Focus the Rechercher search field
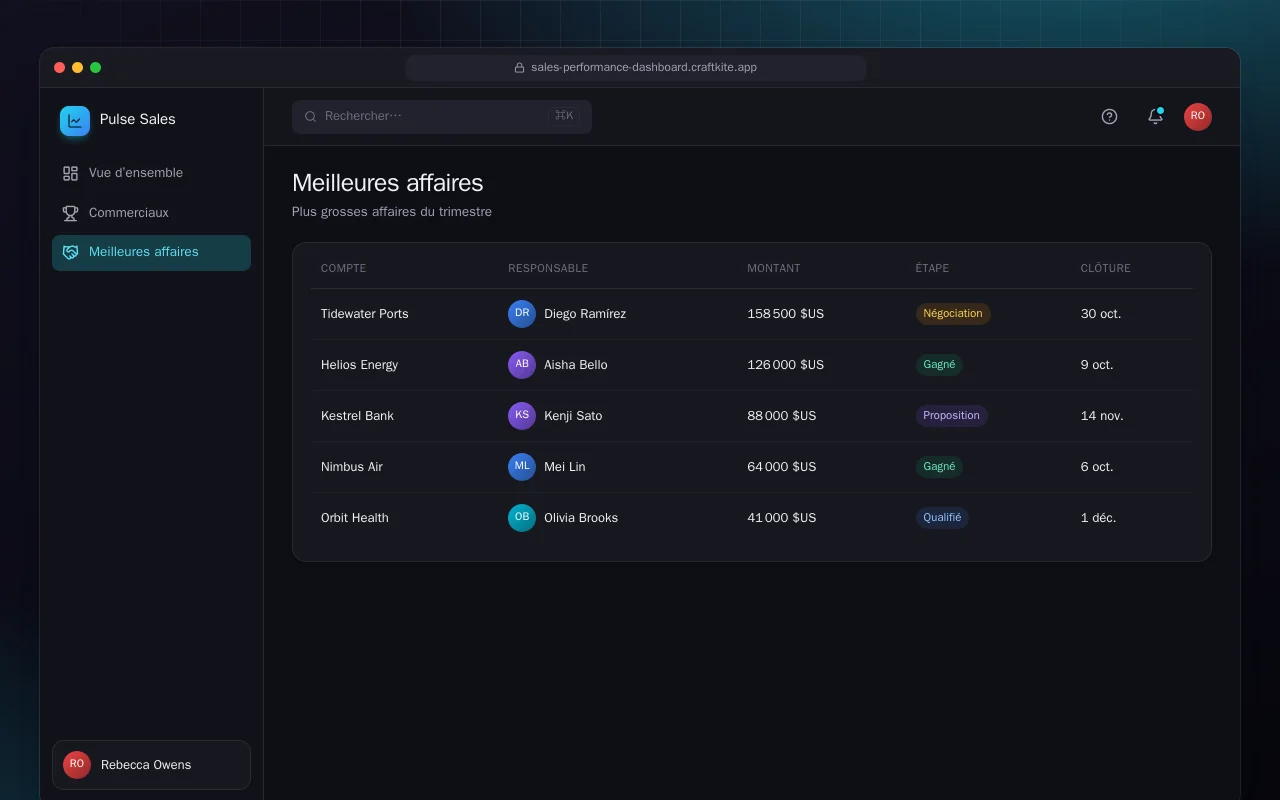 442,116
